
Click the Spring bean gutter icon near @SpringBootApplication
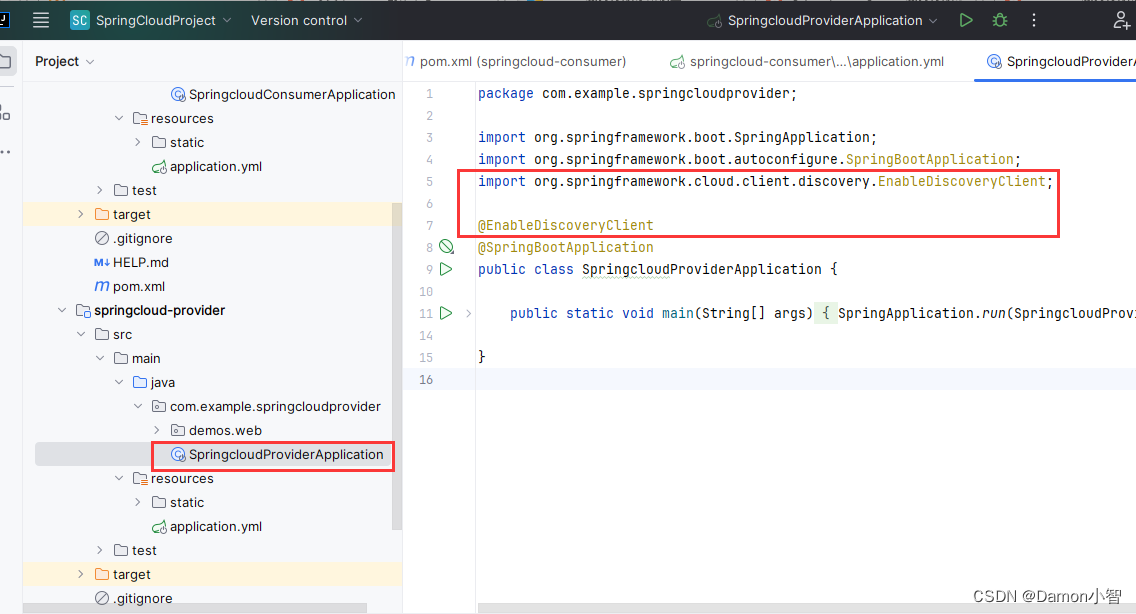(x=446, y=246)
